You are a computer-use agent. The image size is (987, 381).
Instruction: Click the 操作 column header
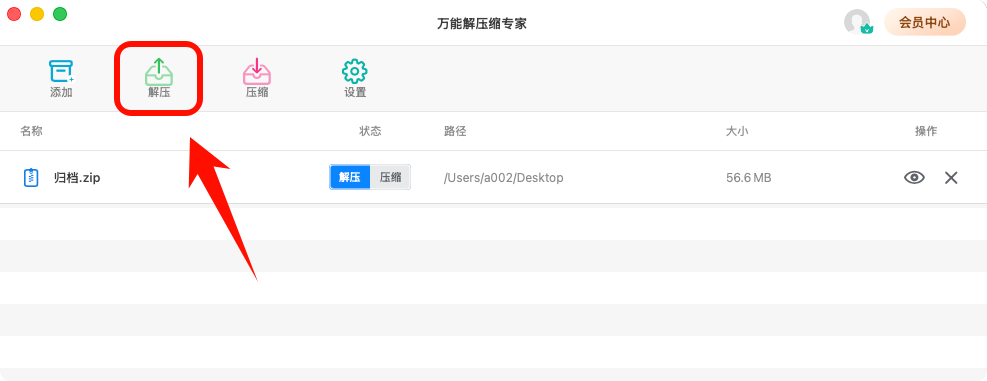[x=926, y=131]
